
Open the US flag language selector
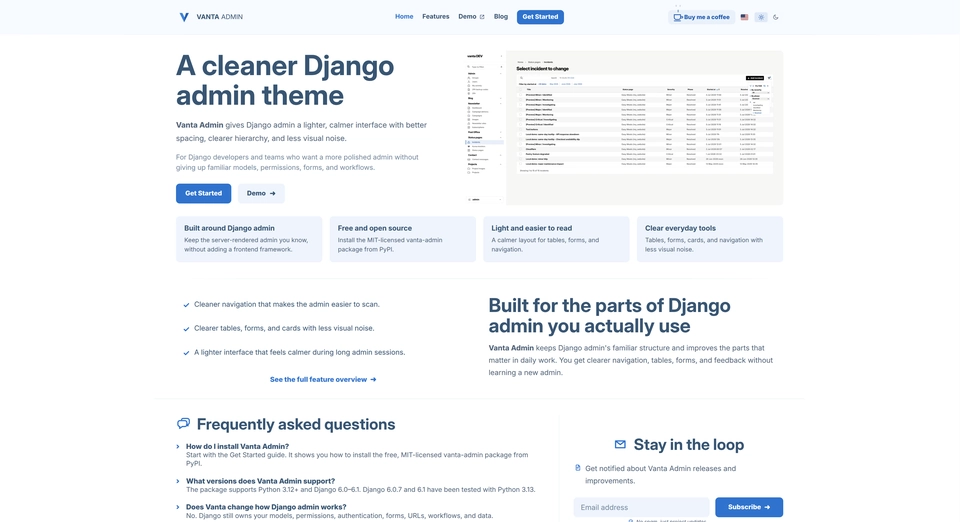coord(744,17)
